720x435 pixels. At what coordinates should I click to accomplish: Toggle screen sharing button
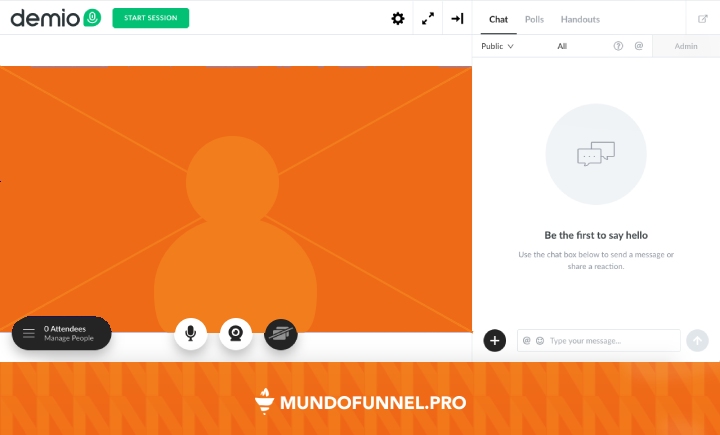click(x=281, y=334)
